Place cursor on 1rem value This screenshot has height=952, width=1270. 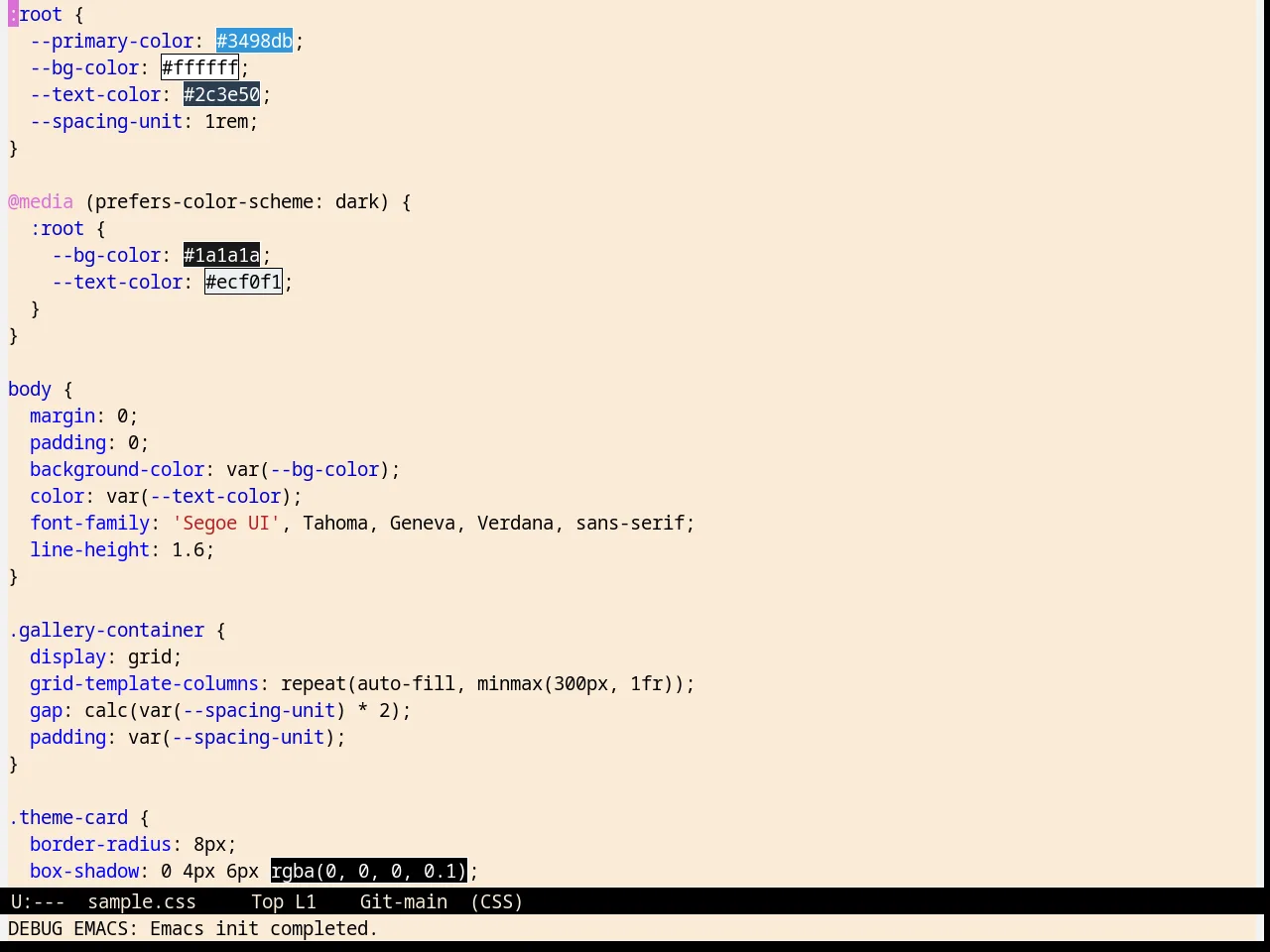tap(226, 121)
